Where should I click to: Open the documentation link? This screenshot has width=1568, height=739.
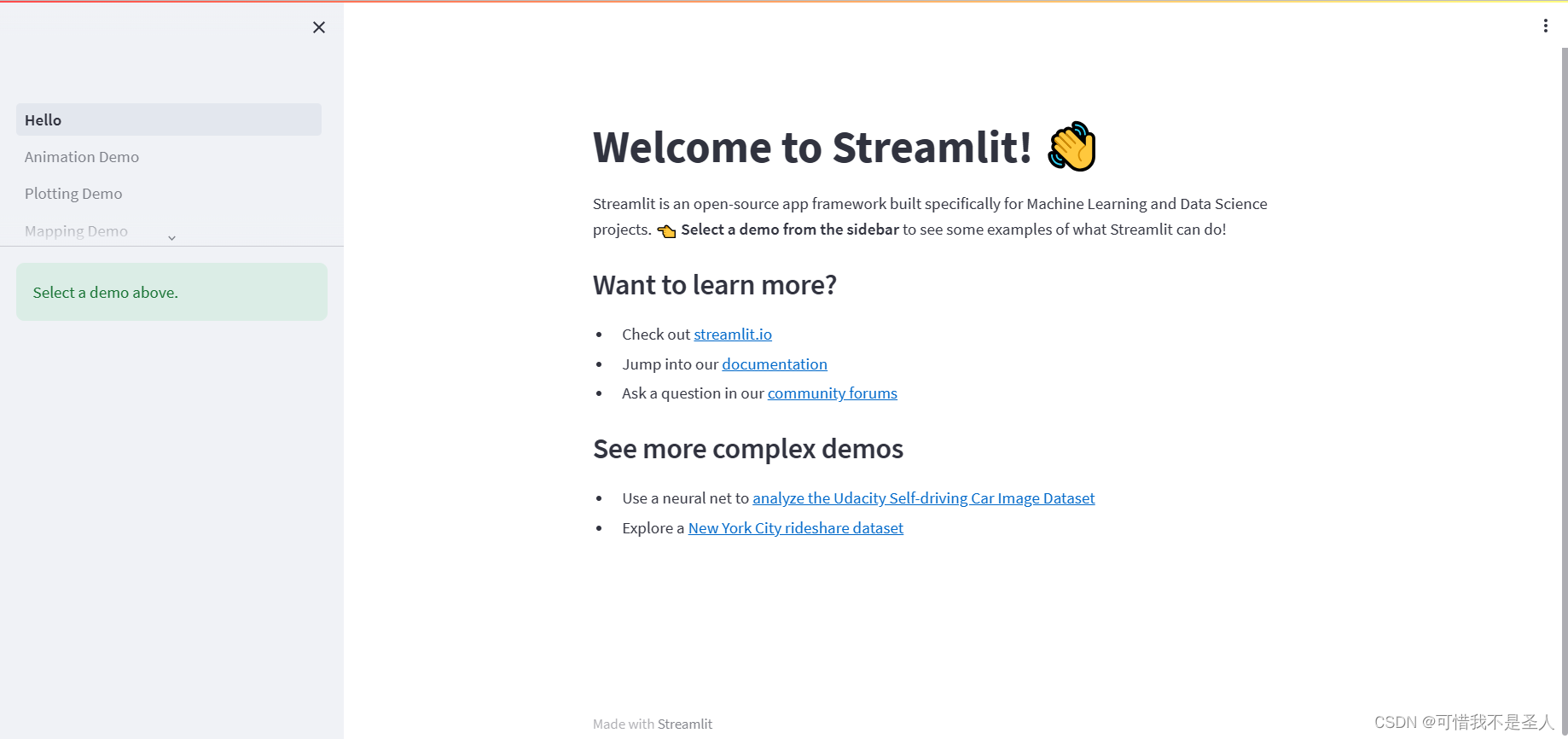point(775,364)
